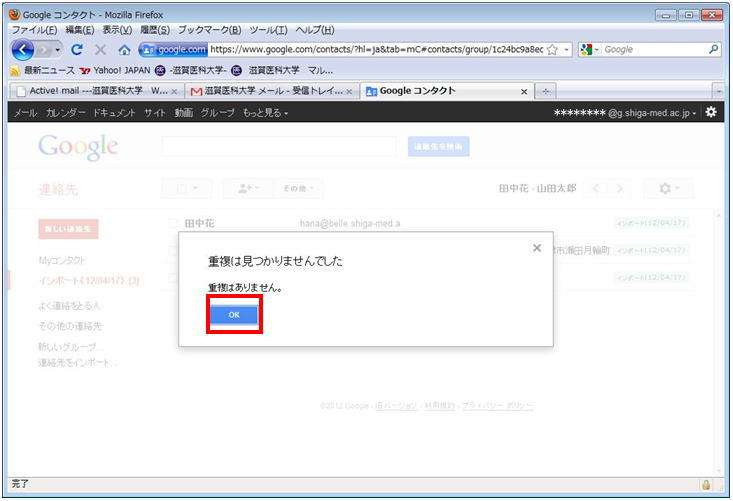Bookmark page with star icon

click(x=552, y=50)
